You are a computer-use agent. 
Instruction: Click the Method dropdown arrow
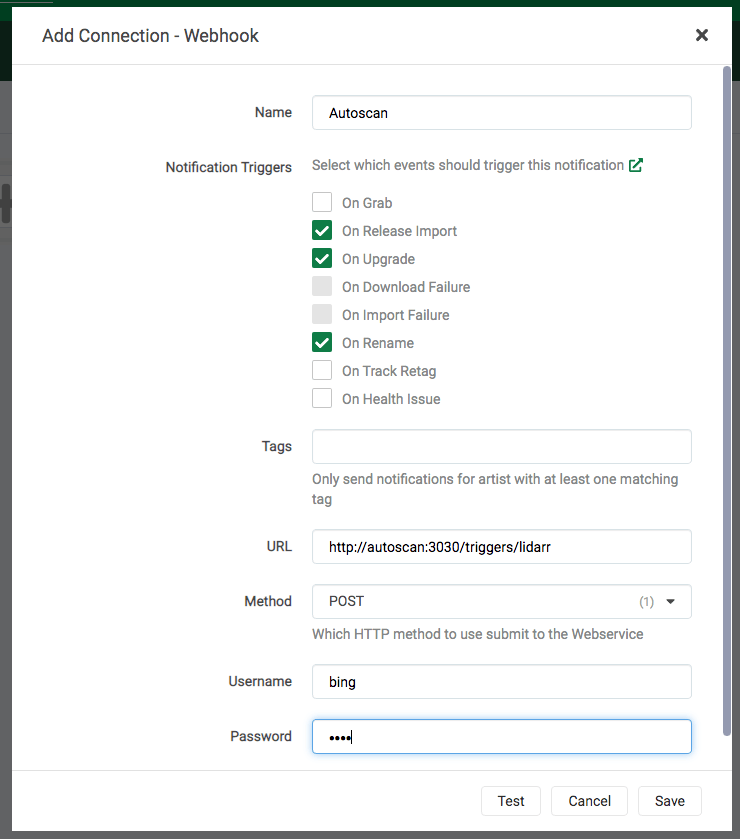point(671,602)
